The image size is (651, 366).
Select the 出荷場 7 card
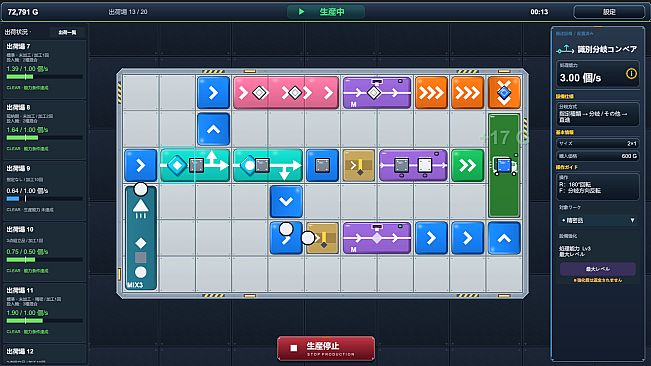[45, 69]
